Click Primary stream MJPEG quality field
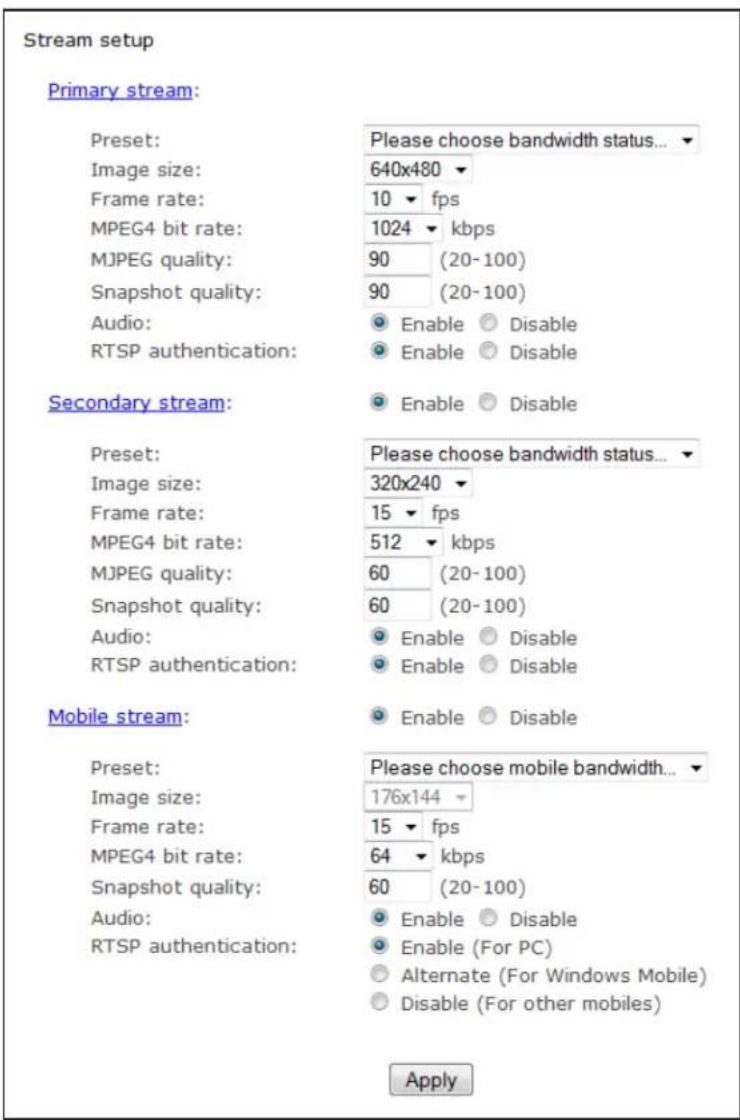The height and width of the screenshot is (1120, 740). (397, 259)
